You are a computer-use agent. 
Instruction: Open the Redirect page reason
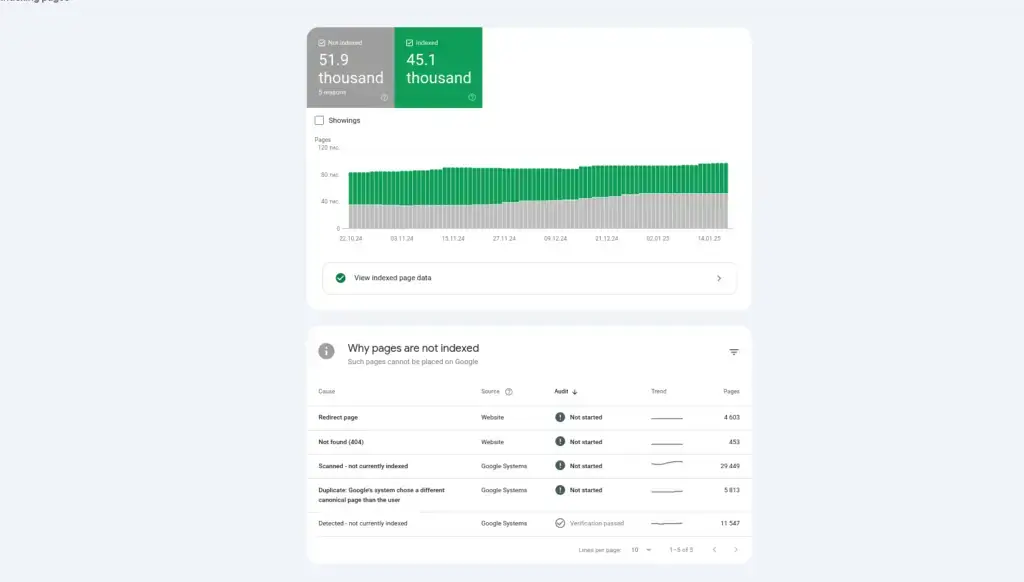pos(529,417)
